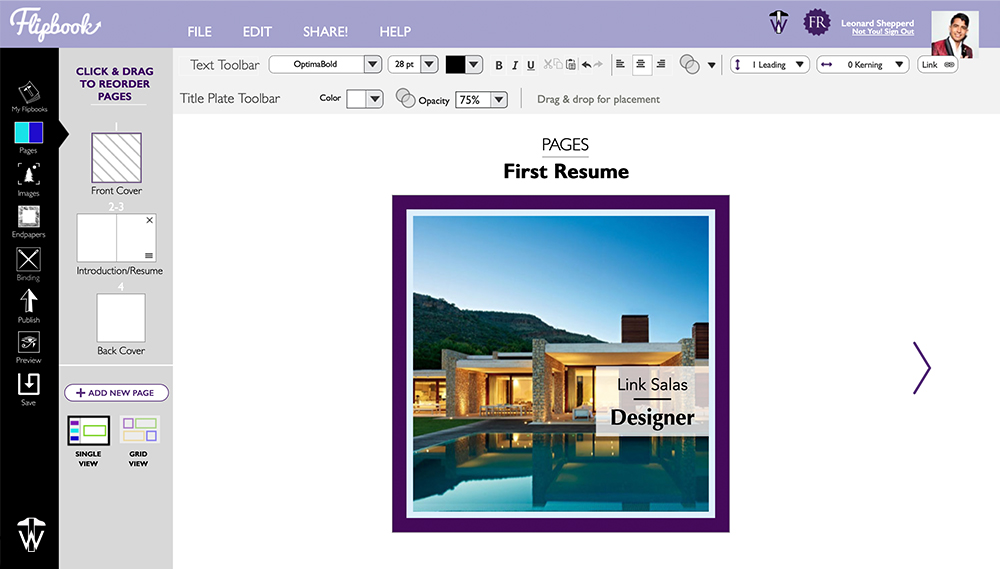Align text center

point(640,64)
